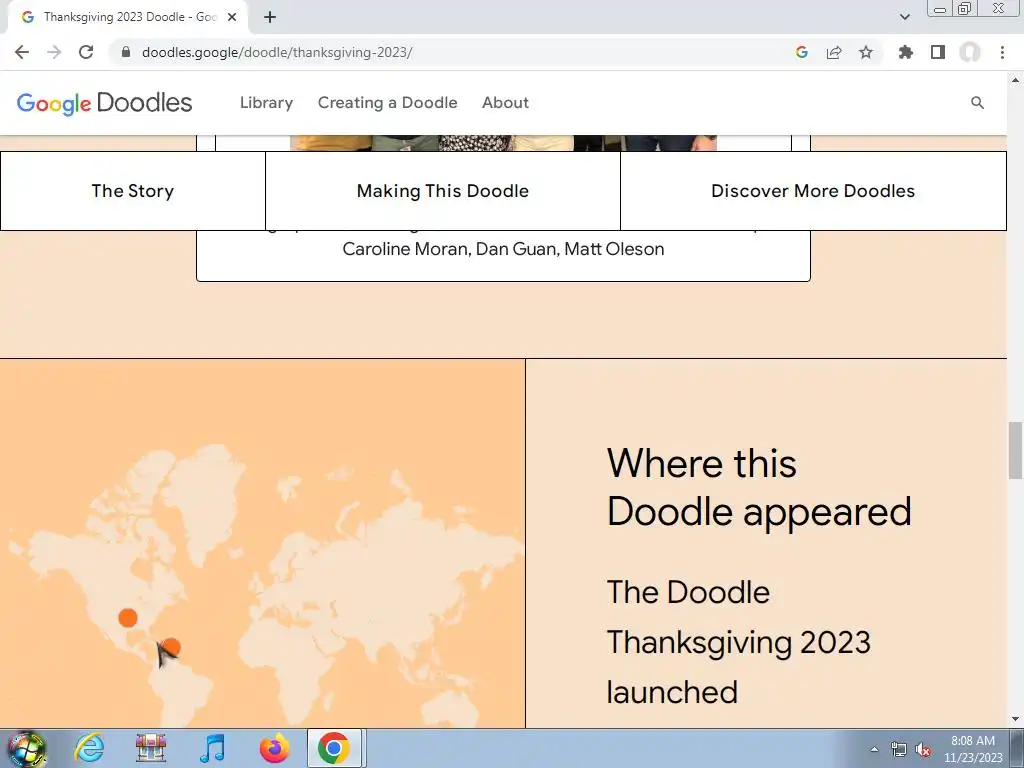Expand the tab search chevron
The image size is (1024, 768).
pyautogui.click(x=904, y=17)
